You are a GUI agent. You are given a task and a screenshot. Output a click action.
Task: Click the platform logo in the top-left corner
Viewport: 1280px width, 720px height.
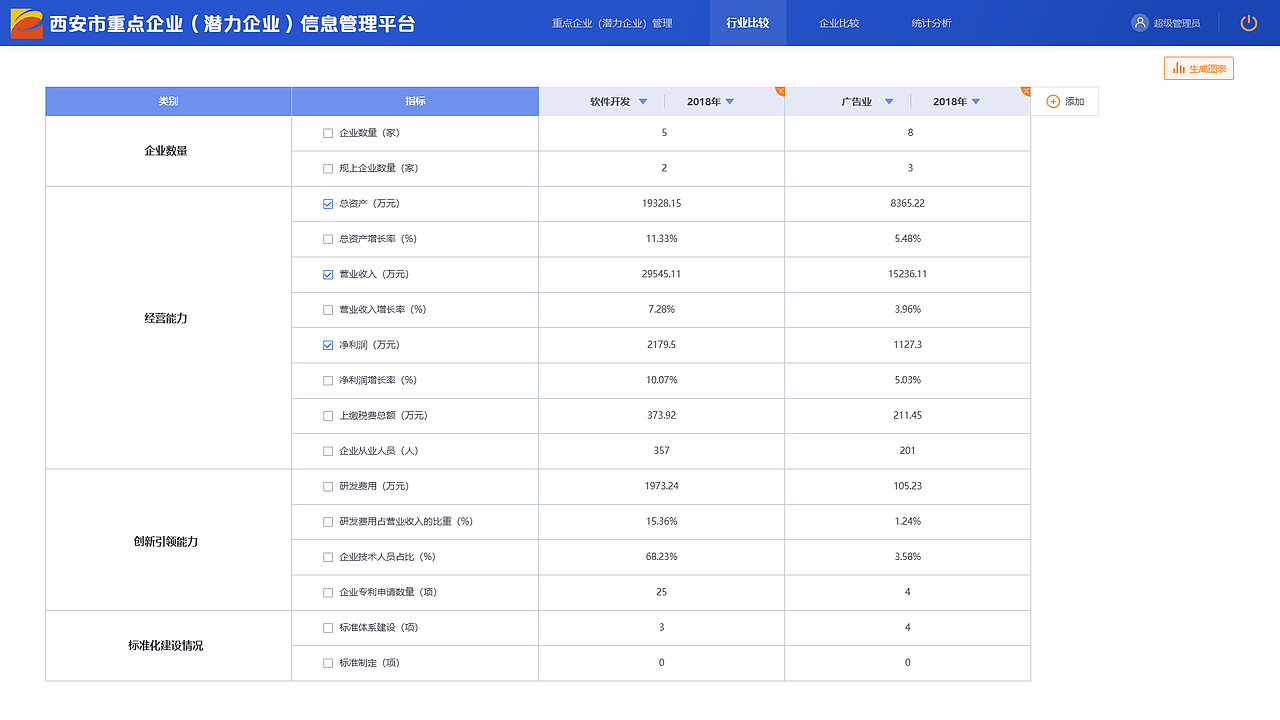(27, 21)
